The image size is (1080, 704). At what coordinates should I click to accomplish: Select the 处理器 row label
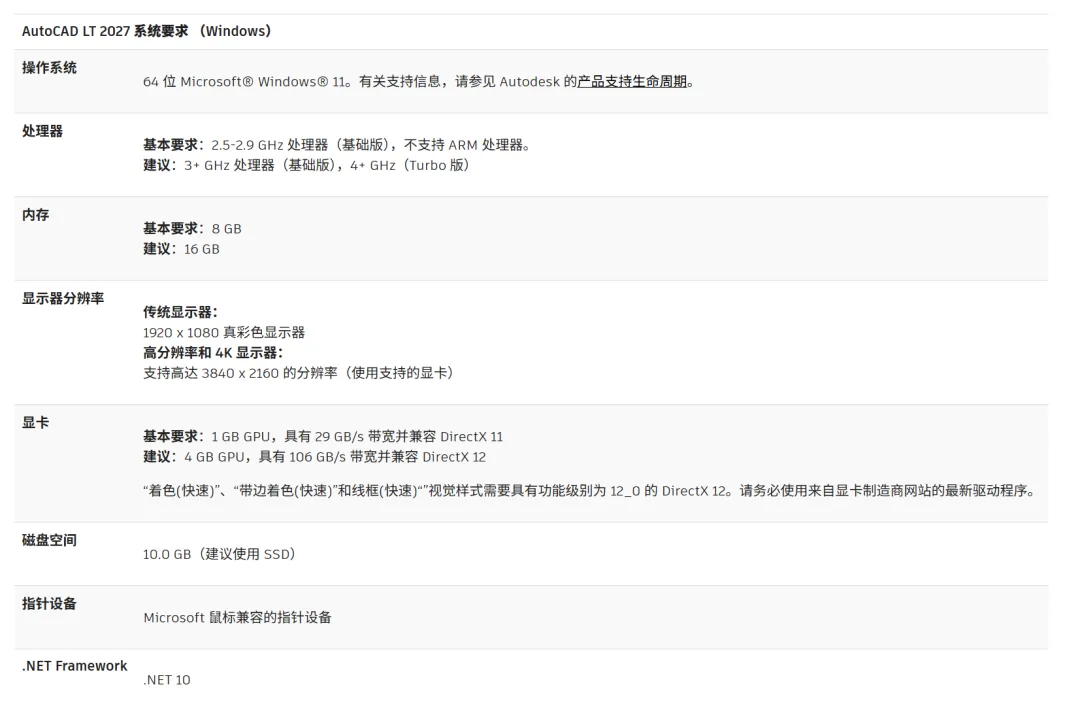point(42,131)
